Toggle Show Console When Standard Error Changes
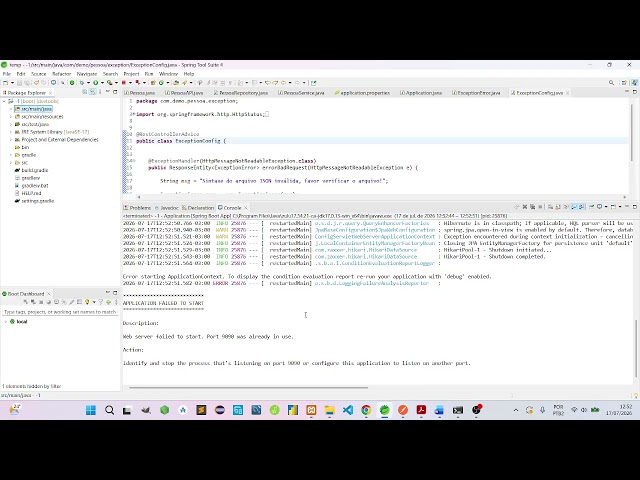The width and height of the screenshot is (640, 480). (582, 207)
